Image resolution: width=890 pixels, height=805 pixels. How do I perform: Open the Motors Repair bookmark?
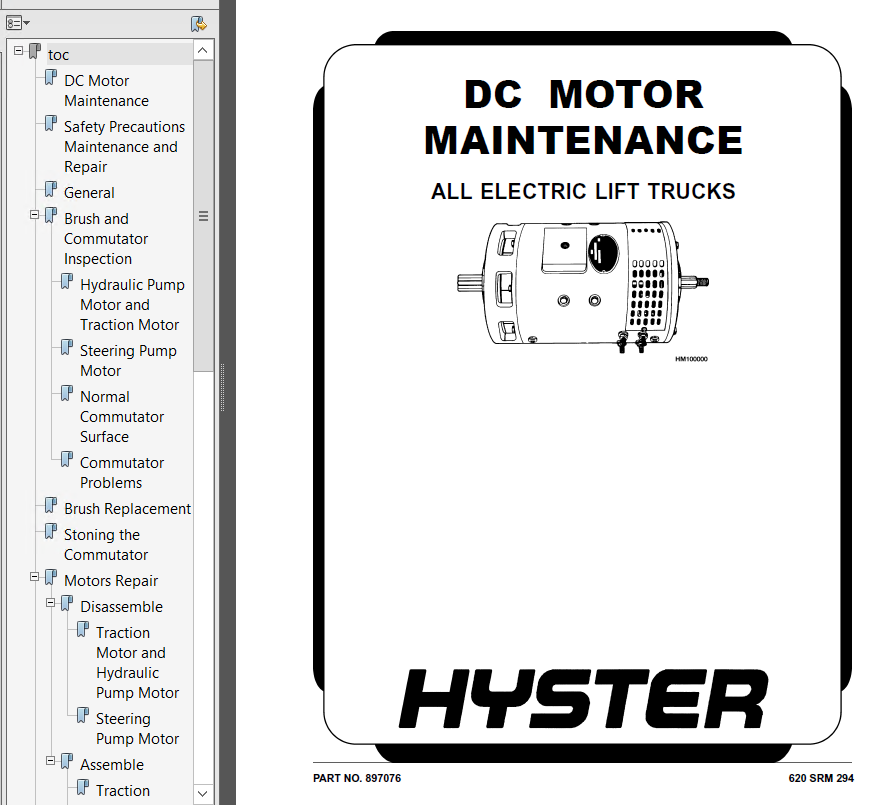point(111,581)
